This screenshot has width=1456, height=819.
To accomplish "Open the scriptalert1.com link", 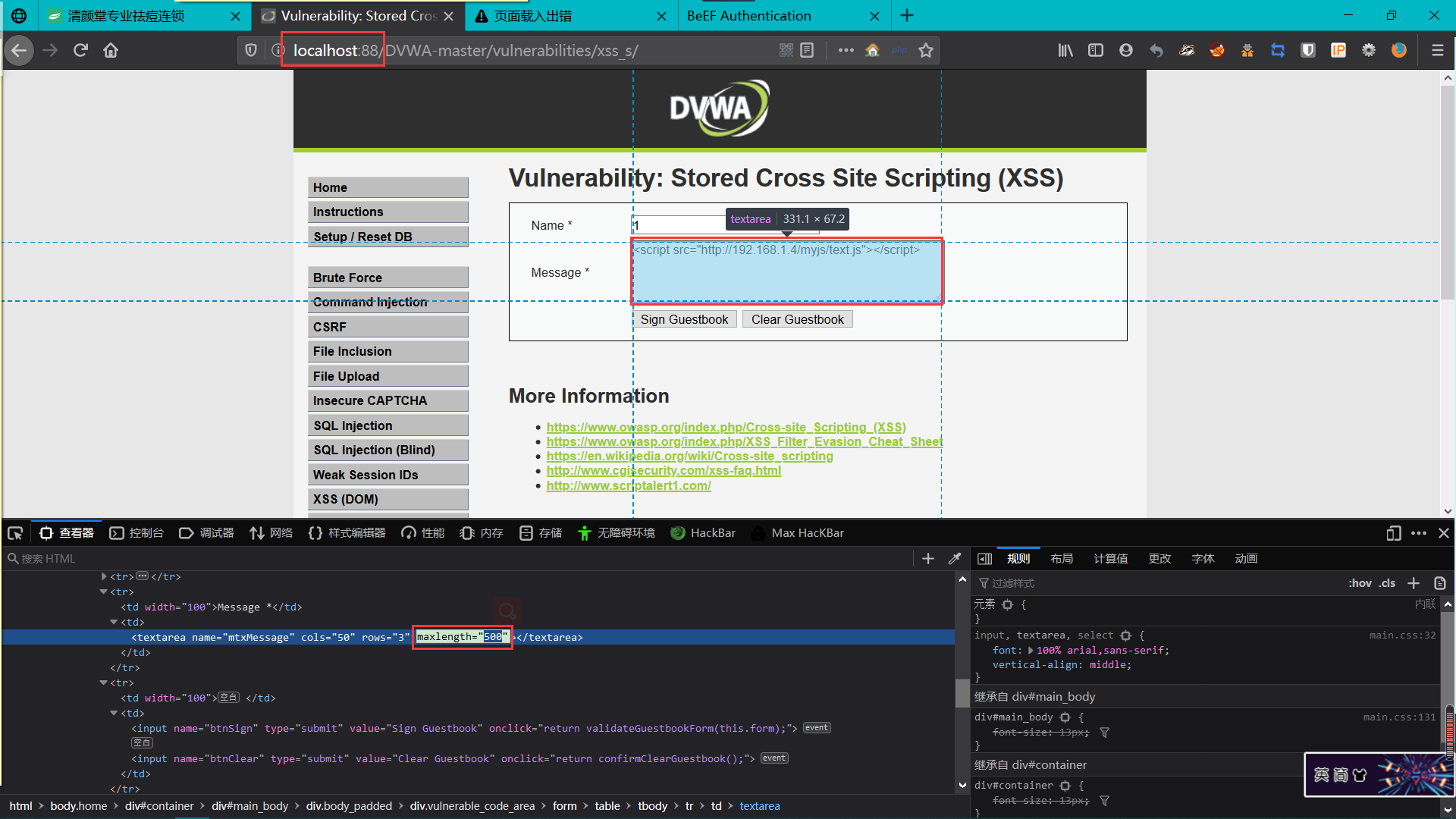I will click(x=629, y=485).
